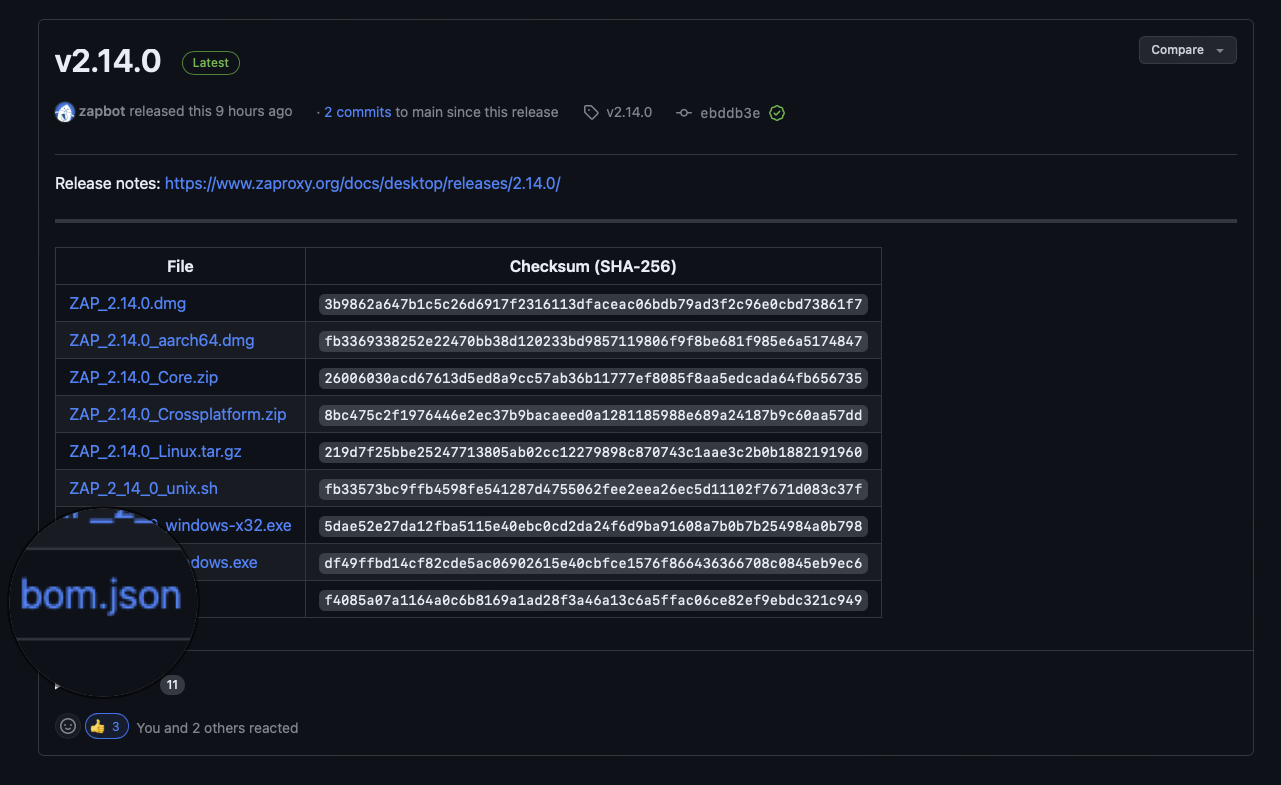Download ZAP_2.14.0_Core.zip
This screenshot has height=785, width=1281.
tap(144, 378)
